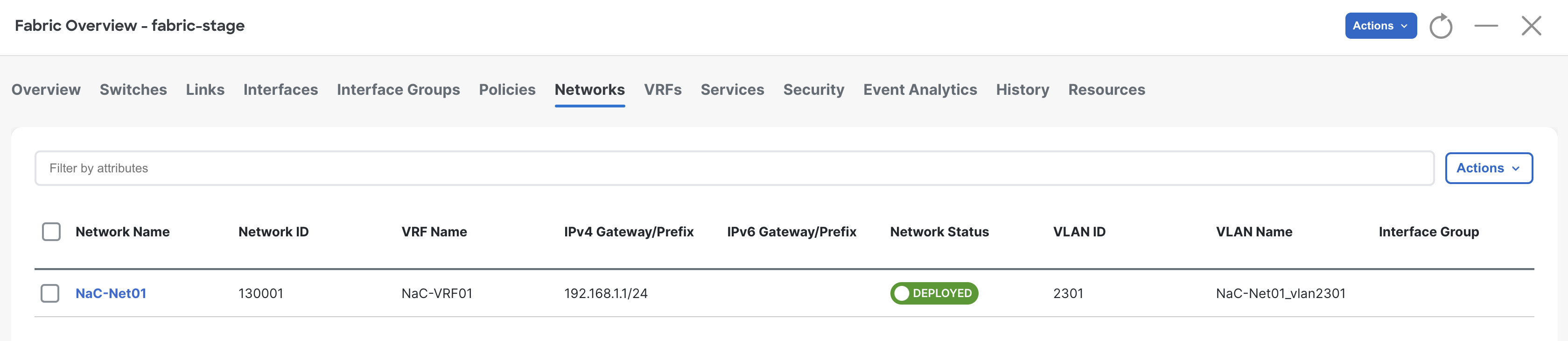Click the Filter by attributes field
The width and height of the screenshot is (1568, 341).
(734, 168)
